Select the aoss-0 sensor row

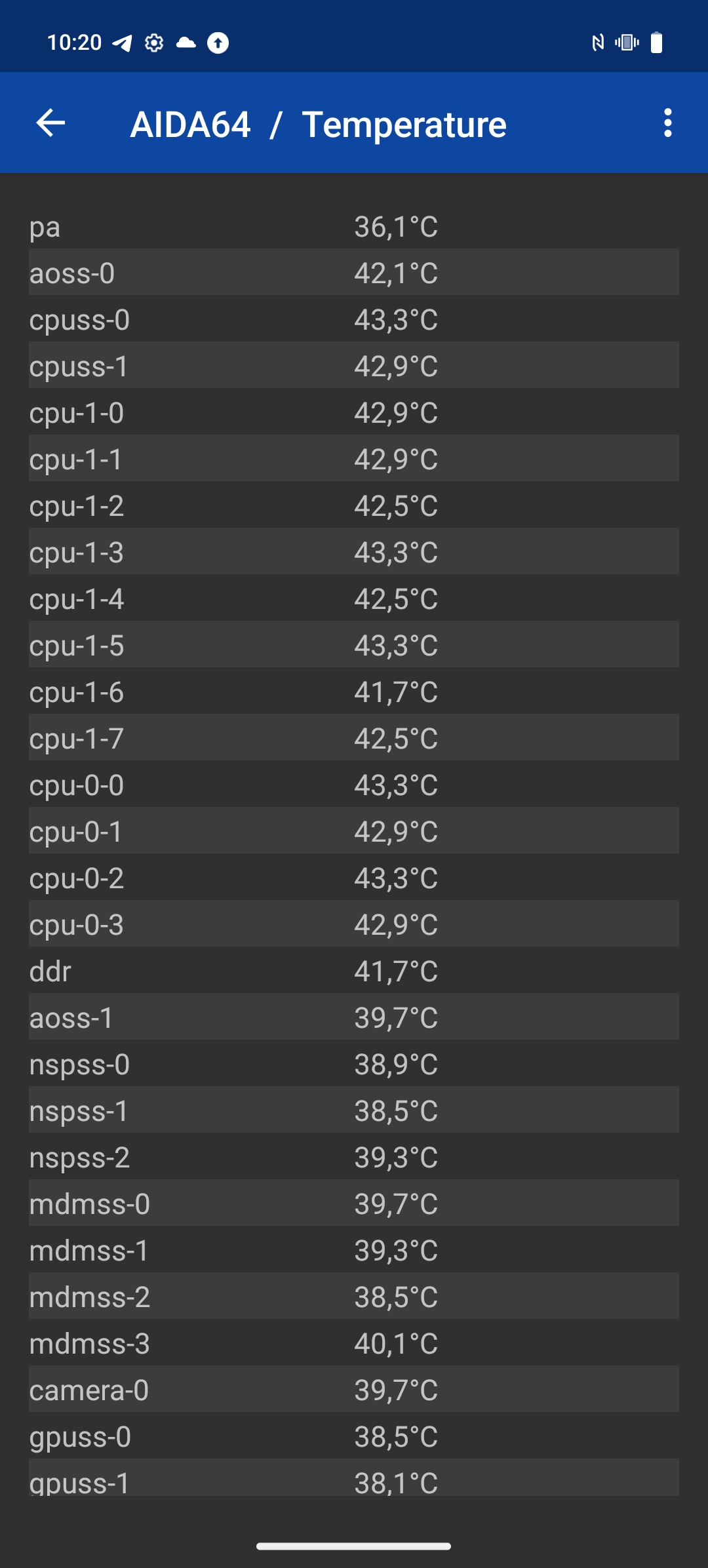coord(354,272)
